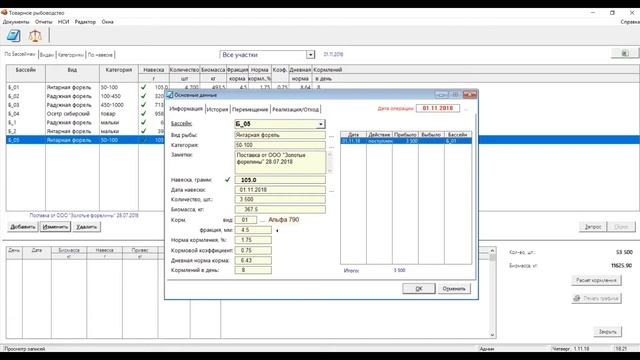The height and width of the screenshot is (360, 640).
Task: Toggle the Навеска checkmark in row Б_02
Action: pyautogui.click(x=143, y=96)
